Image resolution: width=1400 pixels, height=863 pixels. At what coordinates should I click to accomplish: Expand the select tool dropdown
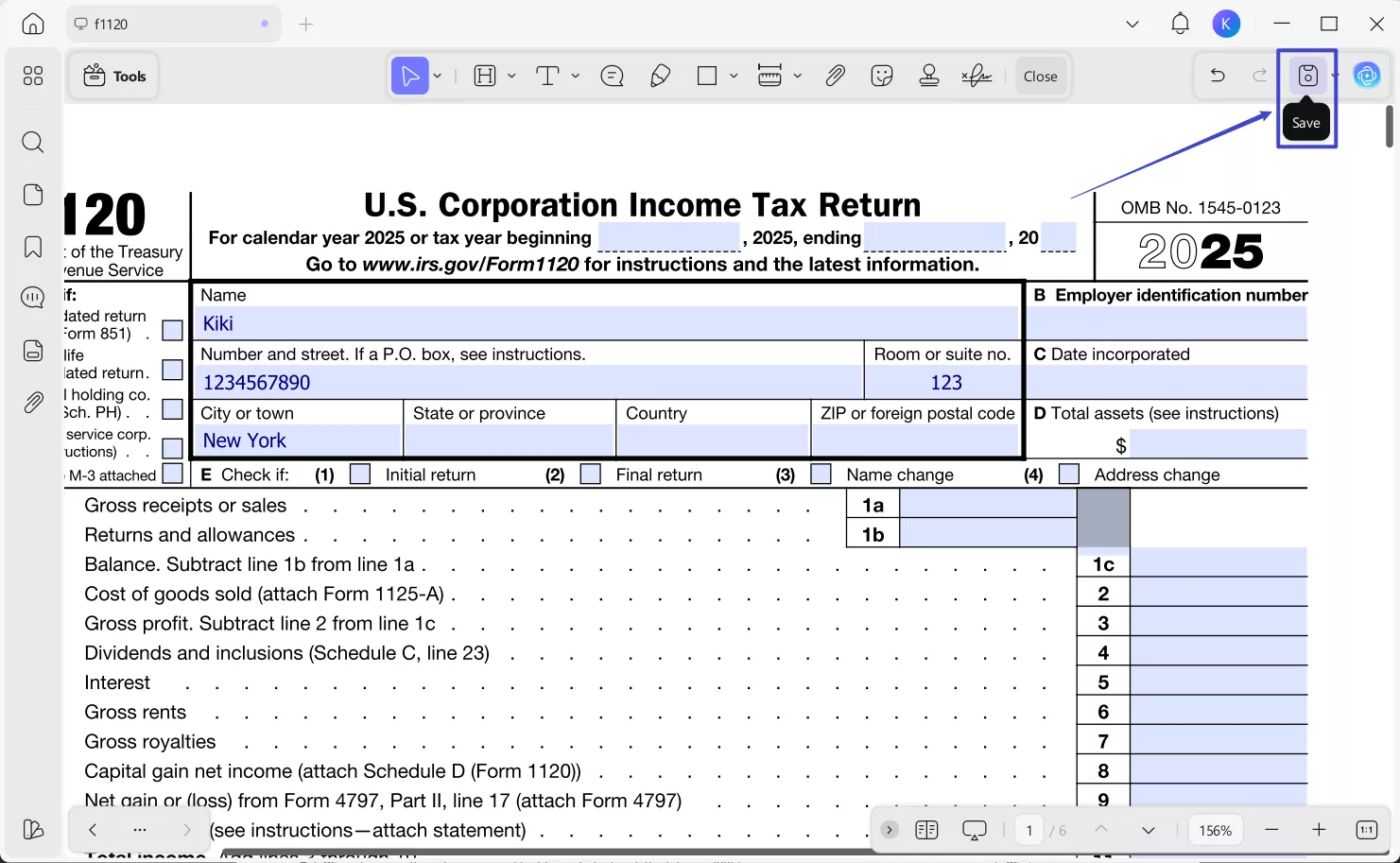pyautogui.click(x=436, y=76)
